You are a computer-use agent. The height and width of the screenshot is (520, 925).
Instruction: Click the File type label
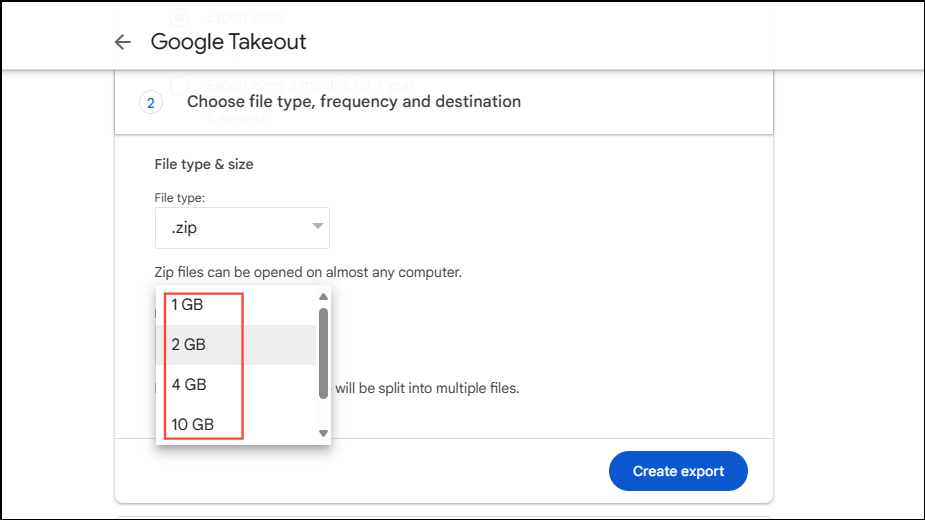[179, 198]
